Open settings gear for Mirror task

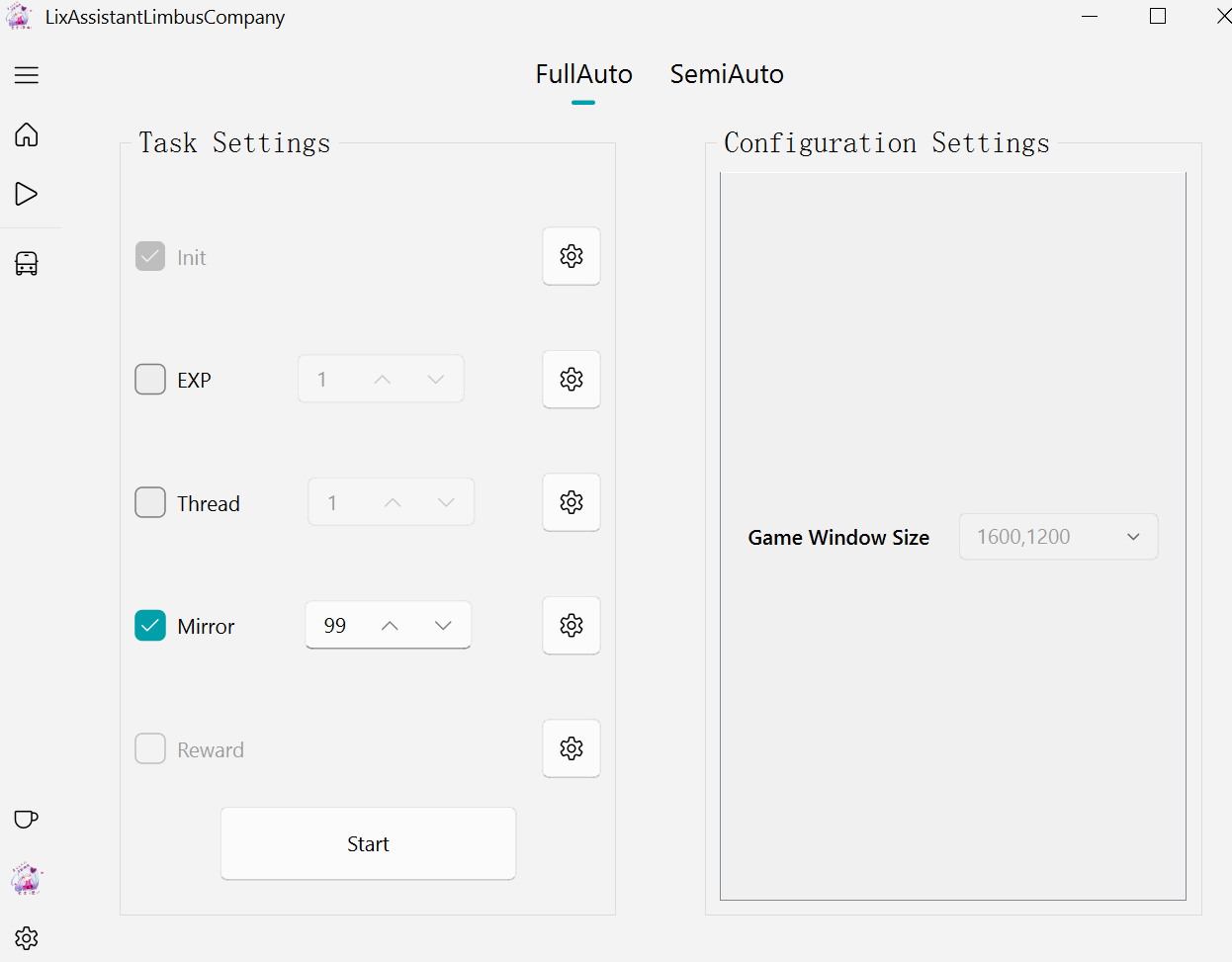tap(572, 625)
